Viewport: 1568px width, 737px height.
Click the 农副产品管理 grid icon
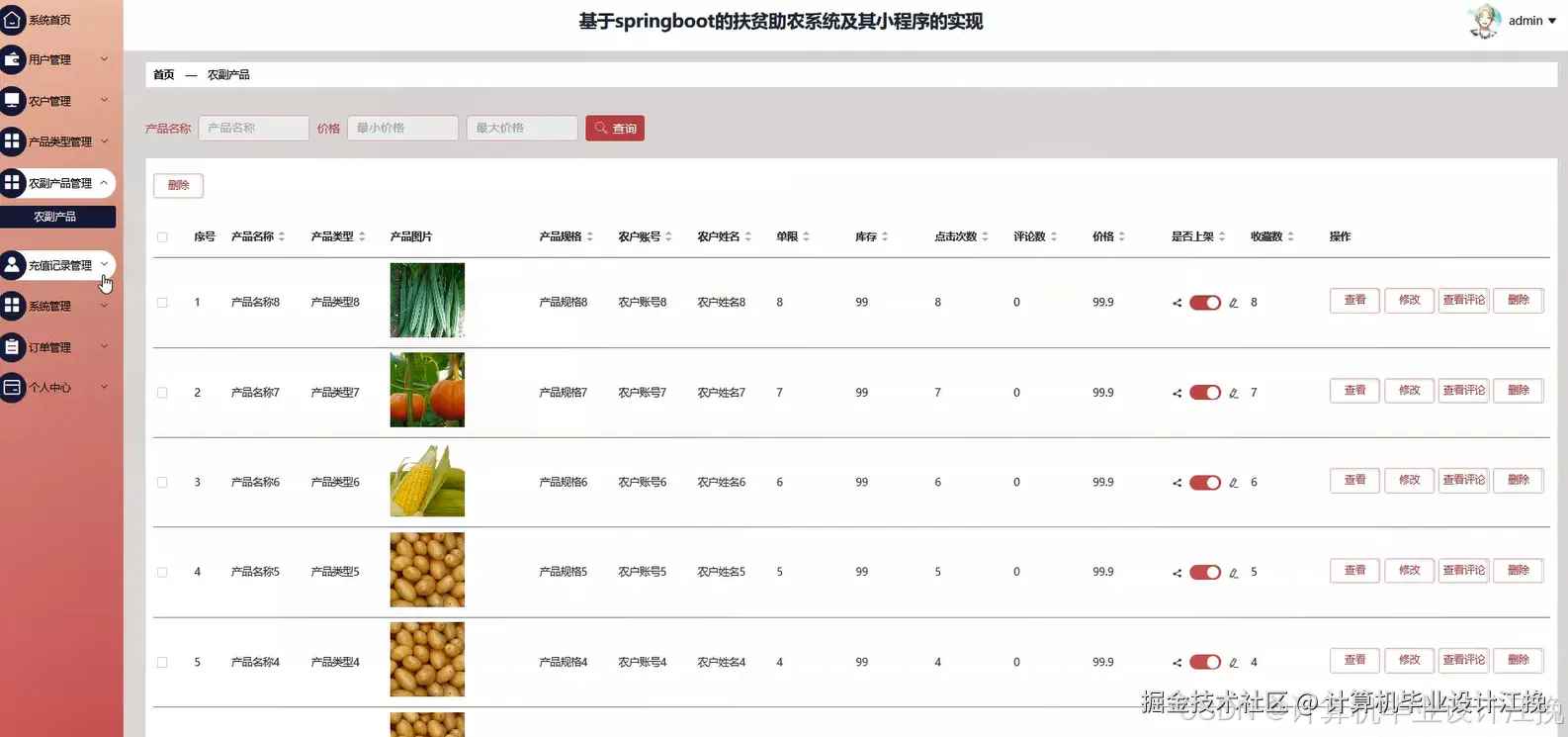12,183
